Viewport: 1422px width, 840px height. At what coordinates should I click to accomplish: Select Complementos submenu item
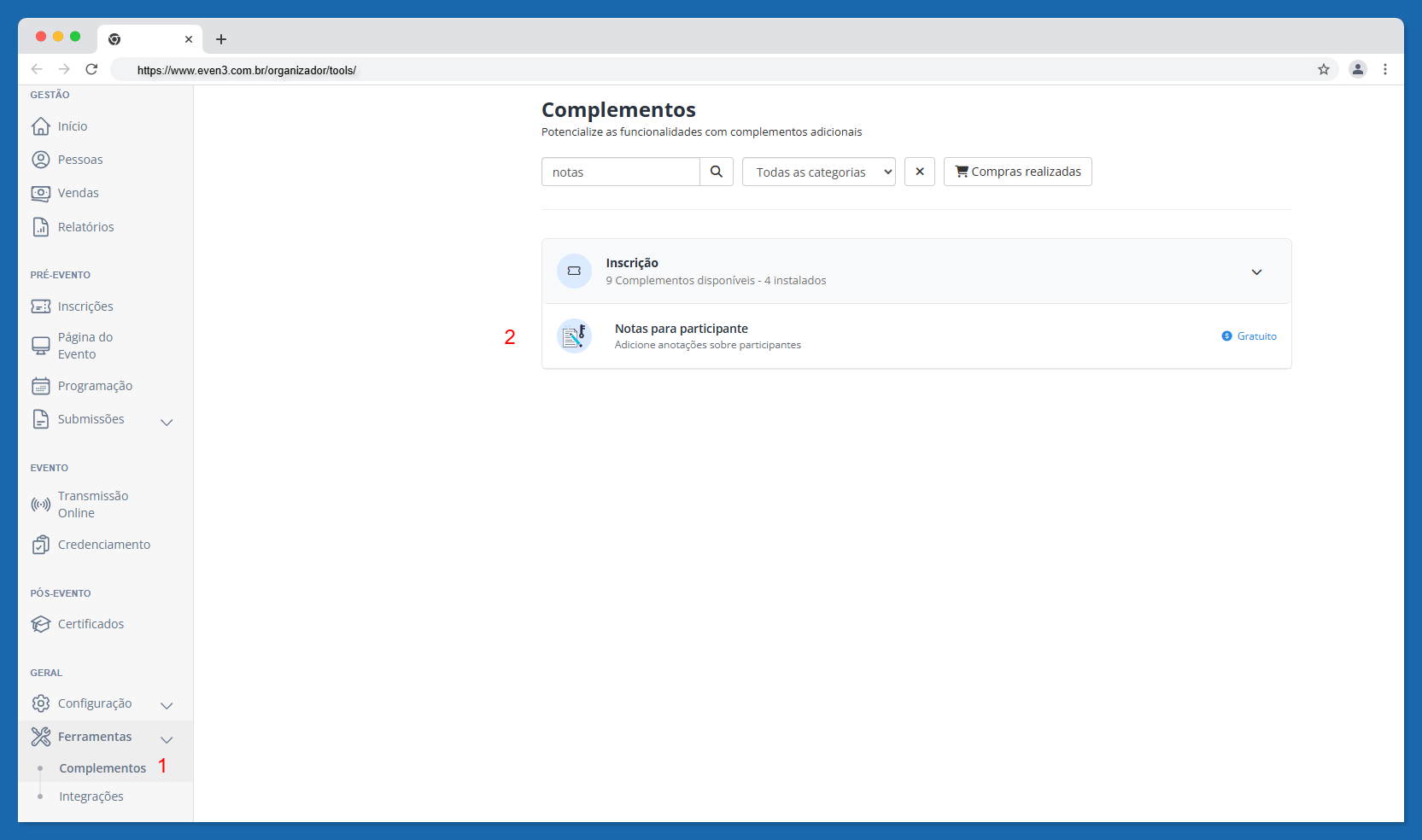coord(102,768)
